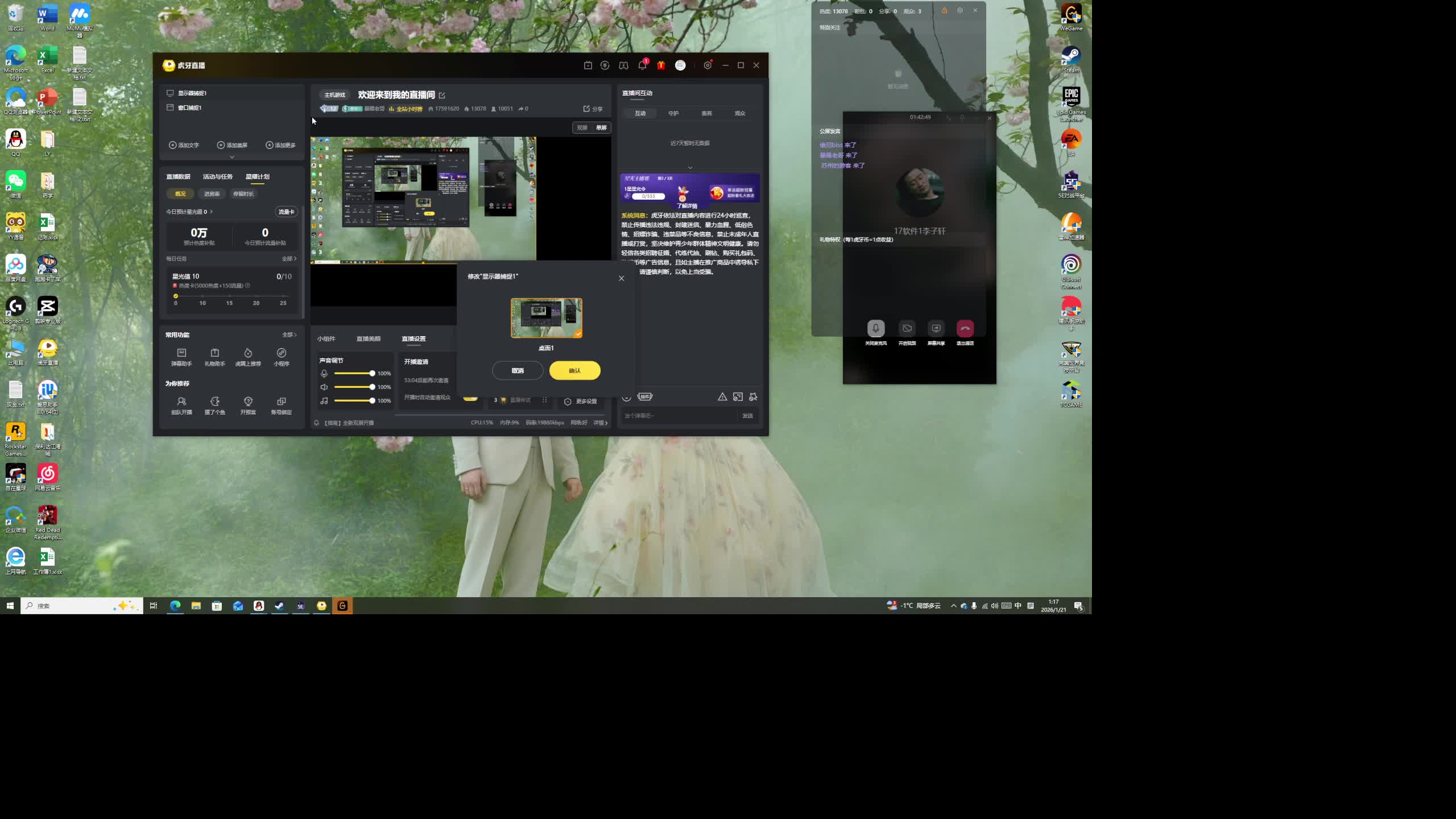Click the 取消 button in dialog
The height and width of the screenshot is (819, 1456).
coord(517,370)
